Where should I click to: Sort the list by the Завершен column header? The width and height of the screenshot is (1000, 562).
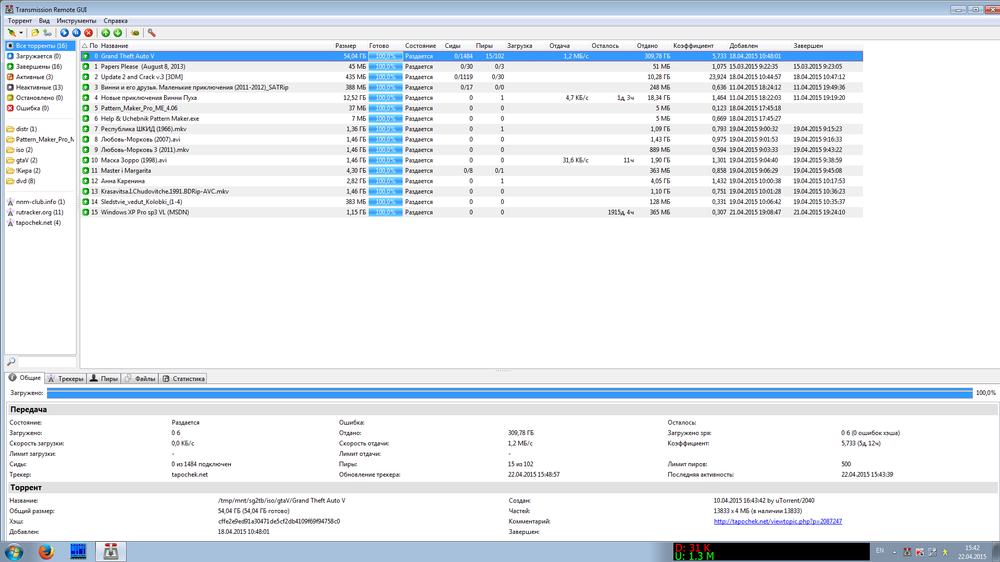click(808, 46)
